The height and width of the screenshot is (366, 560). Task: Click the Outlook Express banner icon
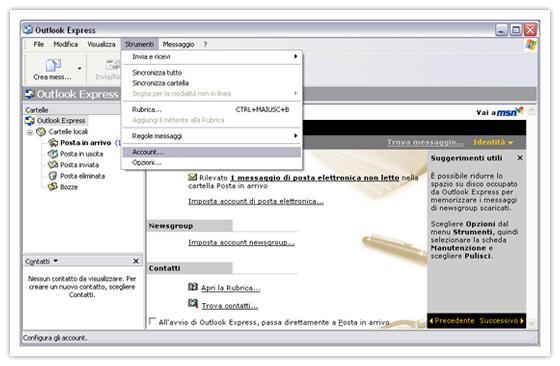pyautogui.click(x=30, y=94)
